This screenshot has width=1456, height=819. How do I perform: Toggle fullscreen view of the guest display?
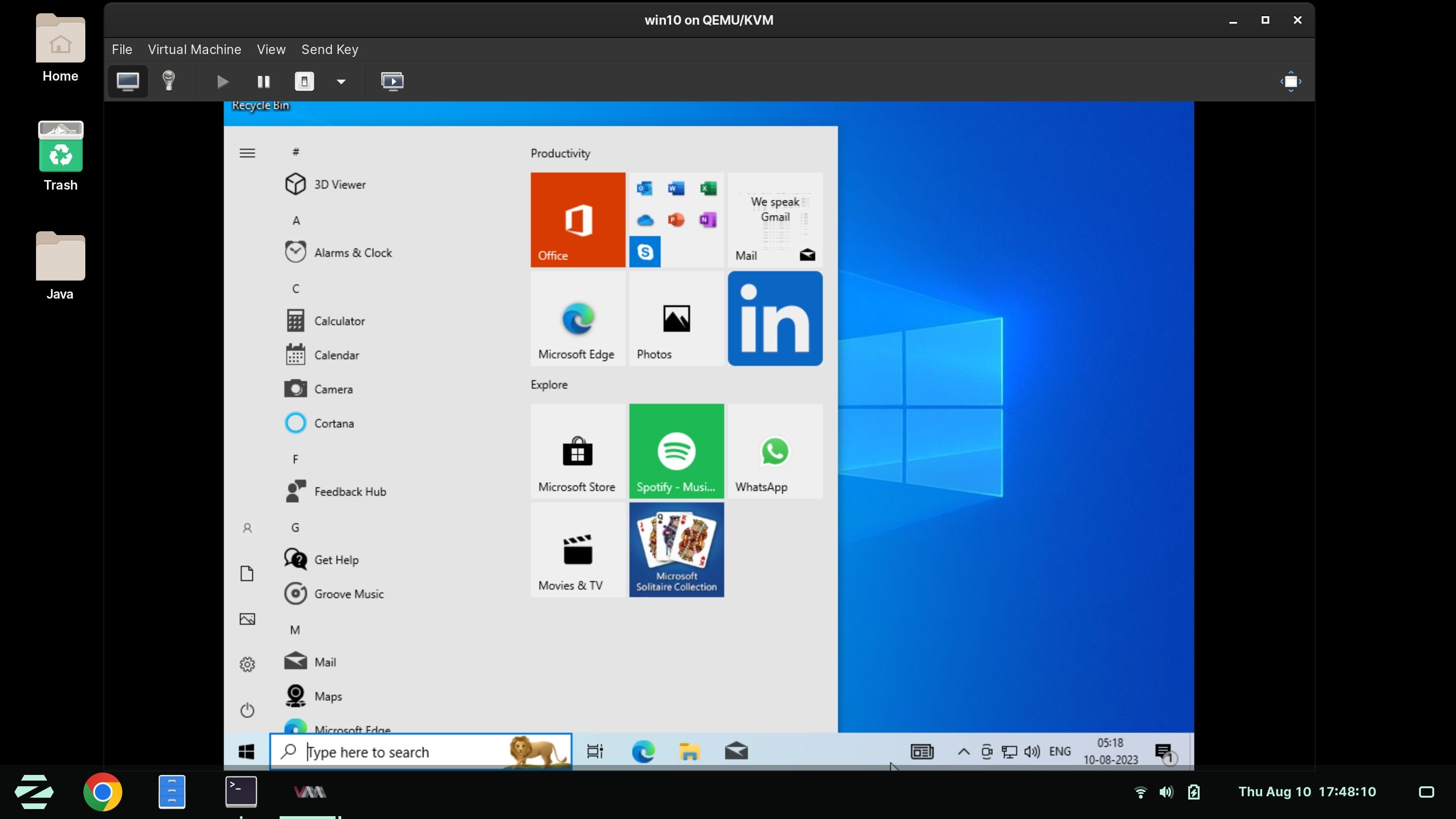(x=1291, y=81)
